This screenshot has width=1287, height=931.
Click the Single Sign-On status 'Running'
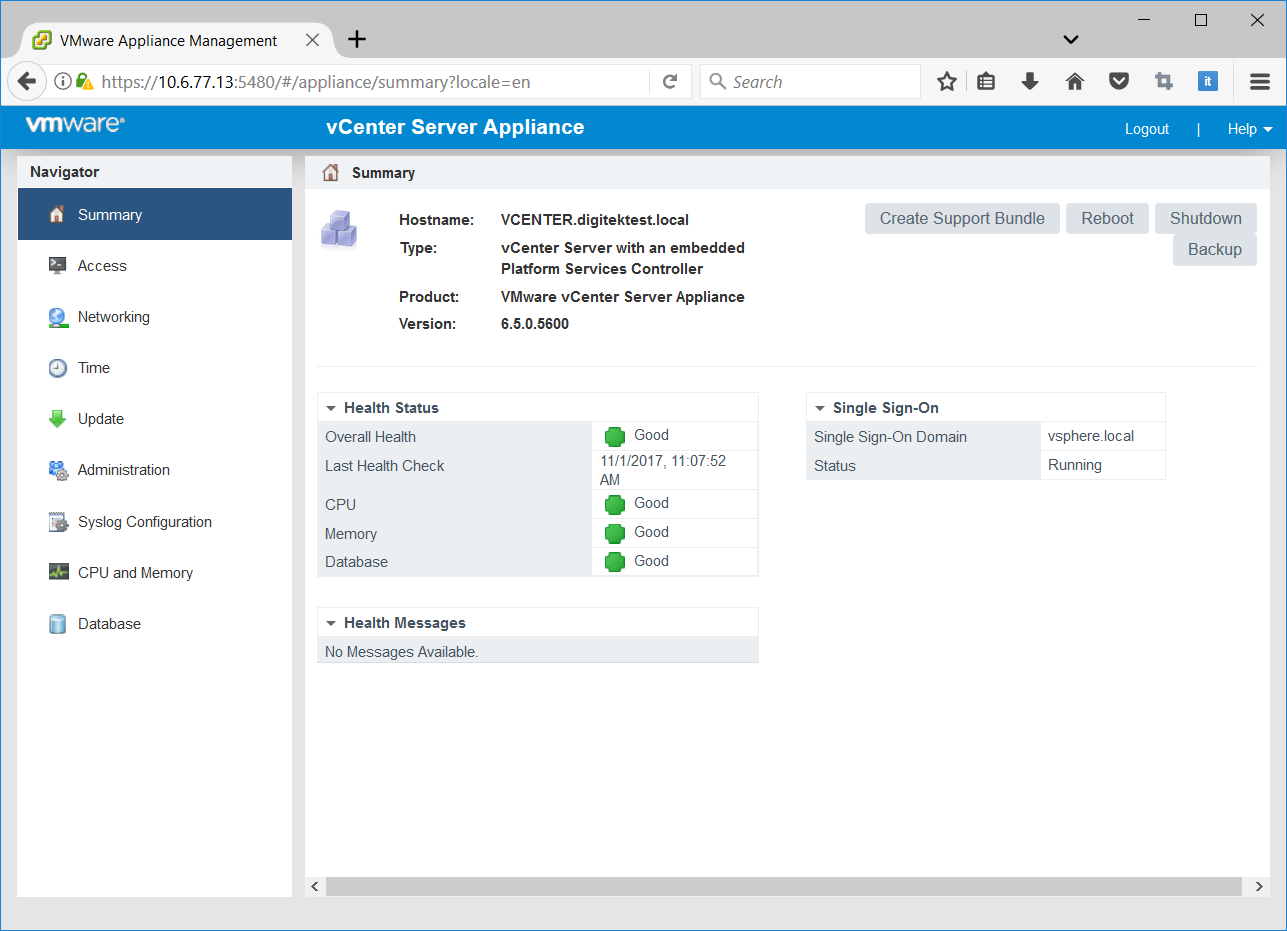[x=1075, y=465]
